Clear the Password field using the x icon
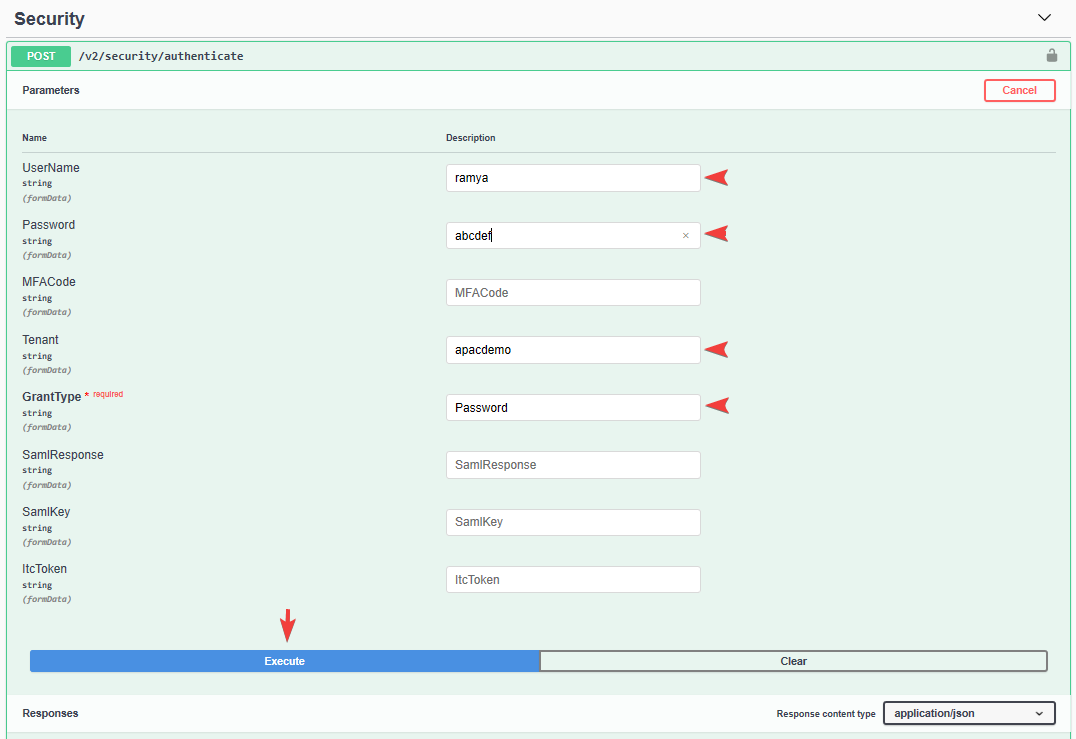1076x739 pixels. tap(686, 235)
